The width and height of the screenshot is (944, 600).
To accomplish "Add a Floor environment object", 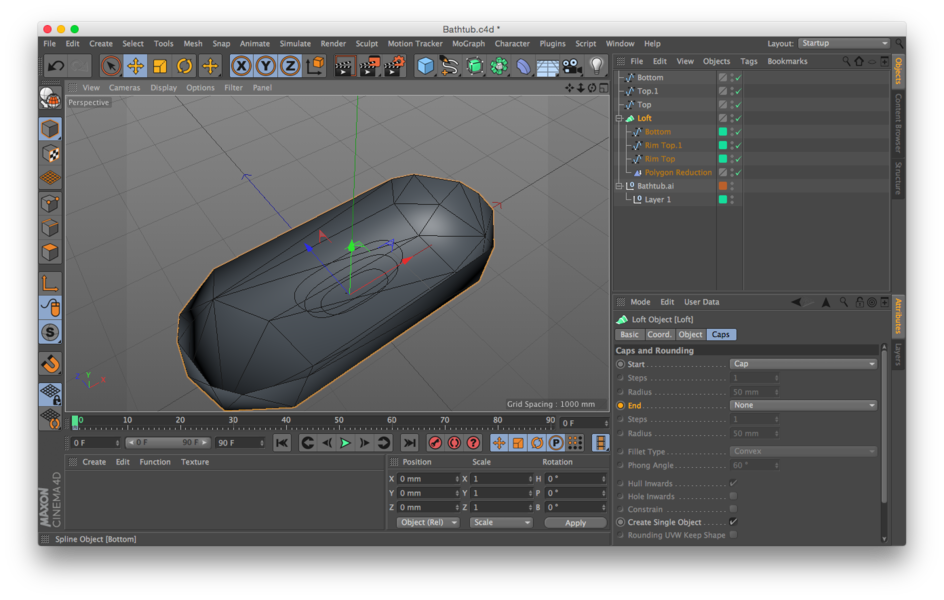I will click(x=547, y=67).
